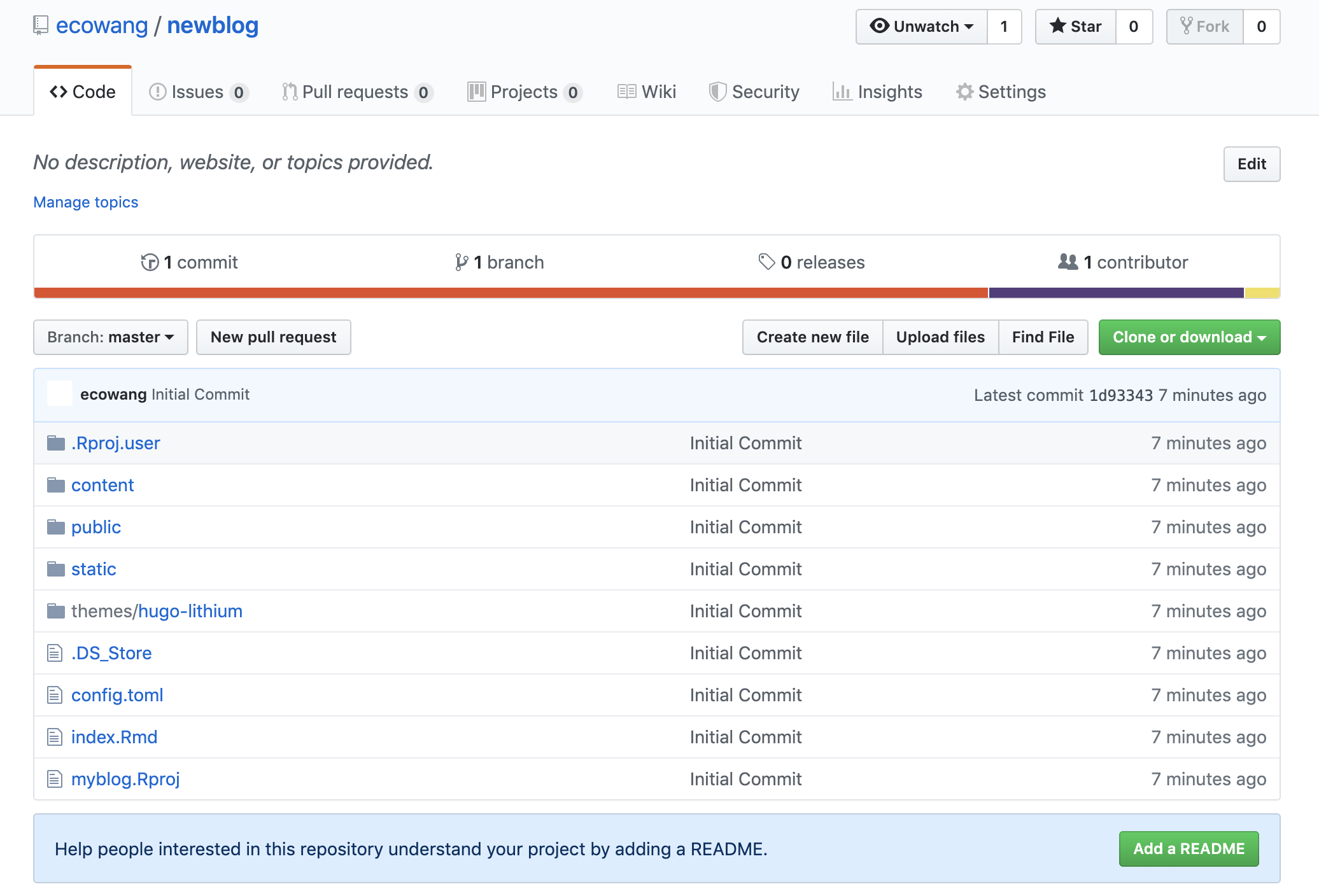Viewport: 1319px width, 896px height.
Task: Open the ecowang owner profile link
Action: 102,25
